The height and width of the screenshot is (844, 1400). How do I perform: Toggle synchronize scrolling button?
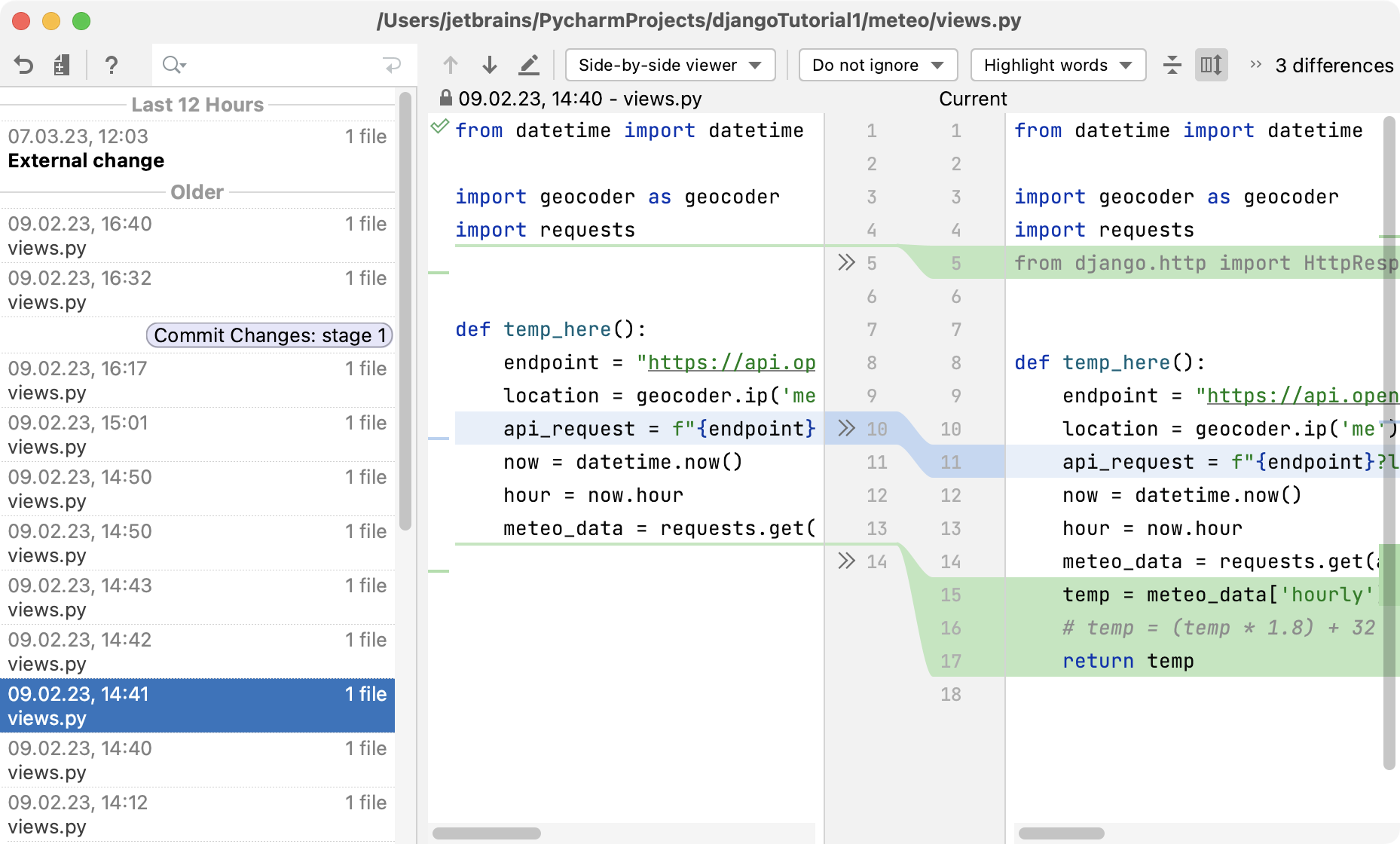click(1212, 66)
